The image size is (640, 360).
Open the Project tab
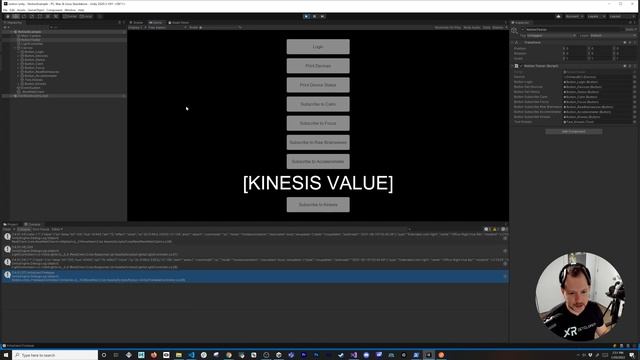point(11,224)
